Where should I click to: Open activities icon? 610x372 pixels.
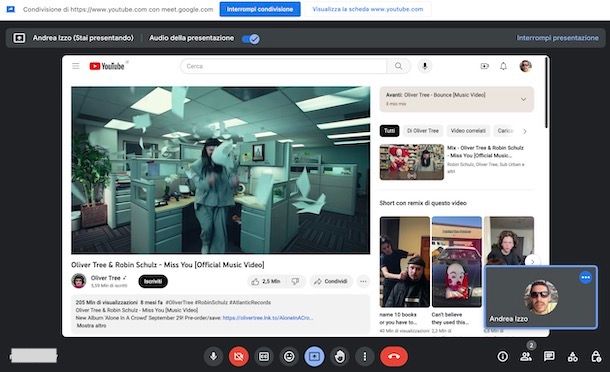pyautogui.click(x=573, y=356)
